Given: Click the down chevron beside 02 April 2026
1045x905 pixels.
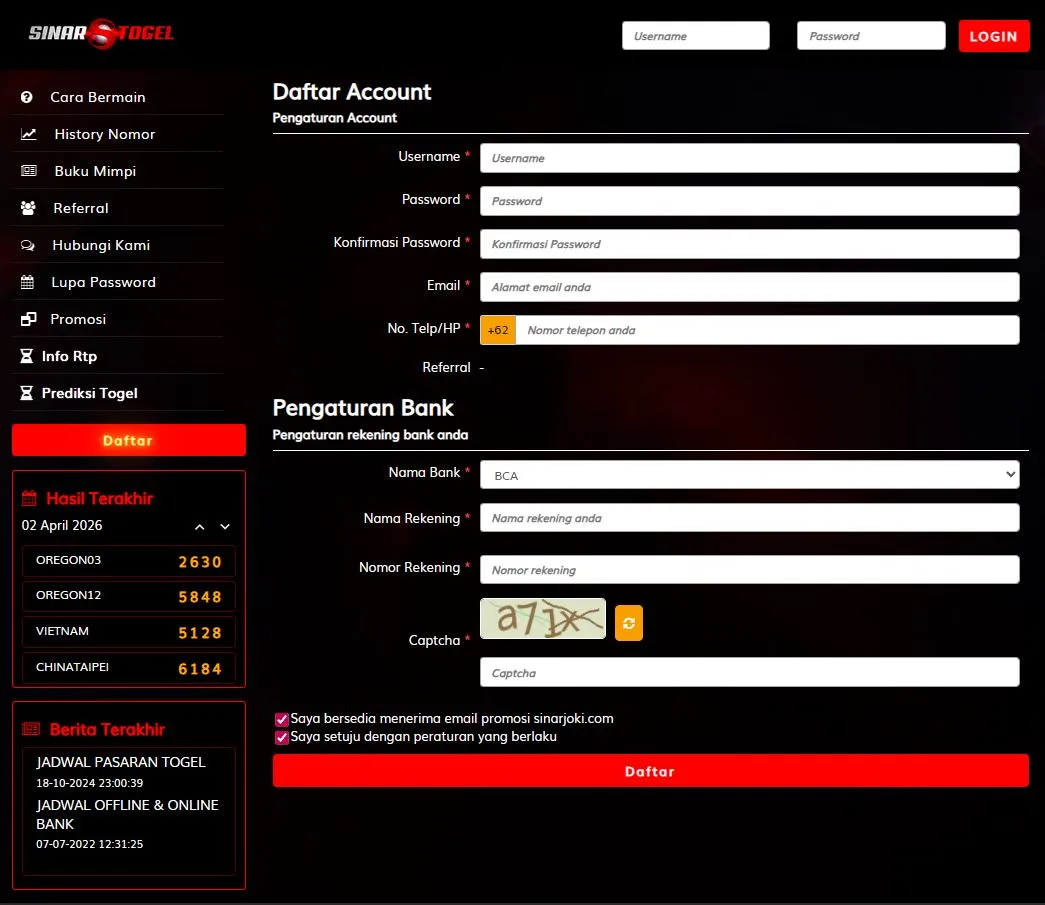Looking at the screenshot, I should [x=224, y=526].
